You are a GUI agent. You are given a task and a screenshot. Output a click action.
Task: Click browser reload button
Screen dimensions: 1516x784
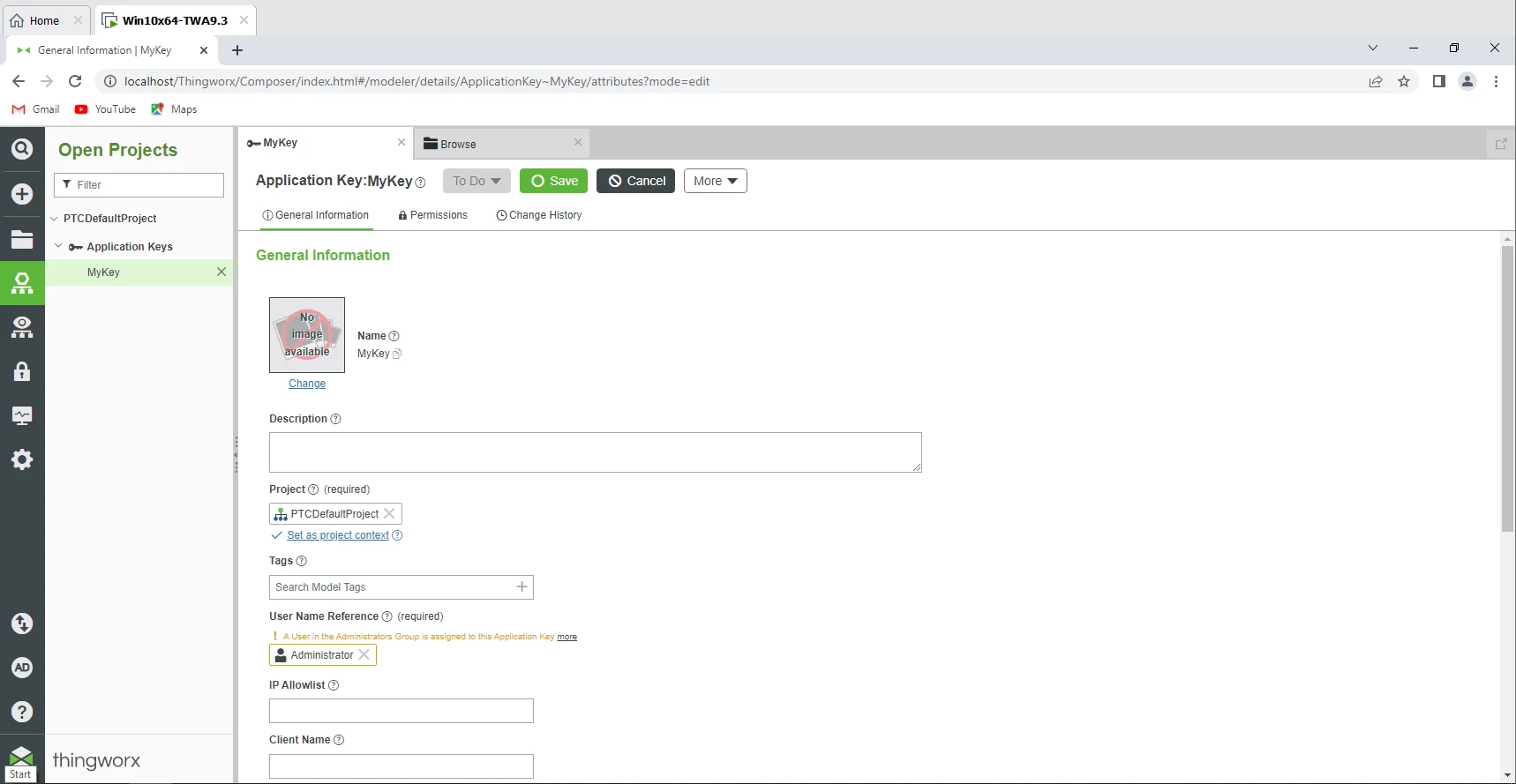(x=75, y=81)
